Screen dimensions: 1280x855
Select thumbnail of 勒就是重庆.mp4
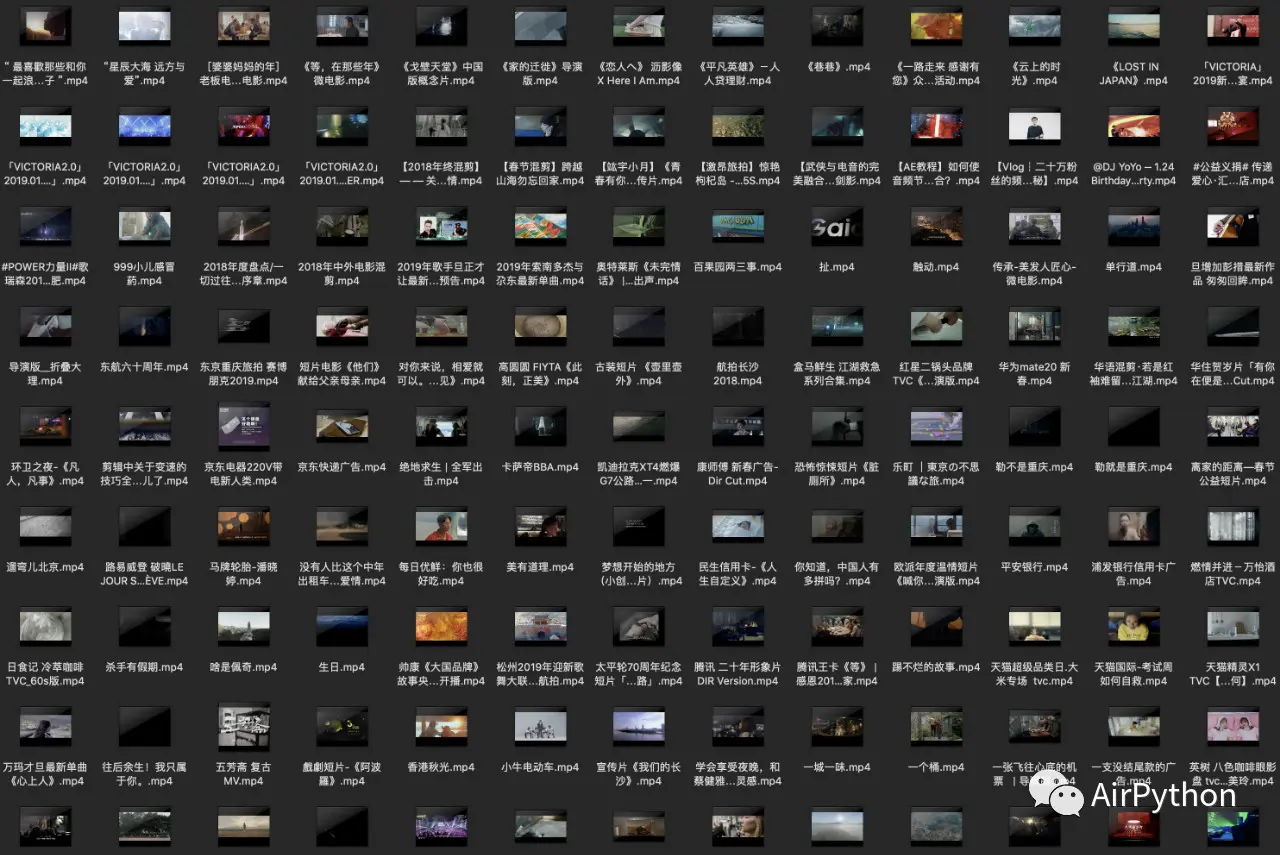pyautogui.click(x=1134, y=426)
